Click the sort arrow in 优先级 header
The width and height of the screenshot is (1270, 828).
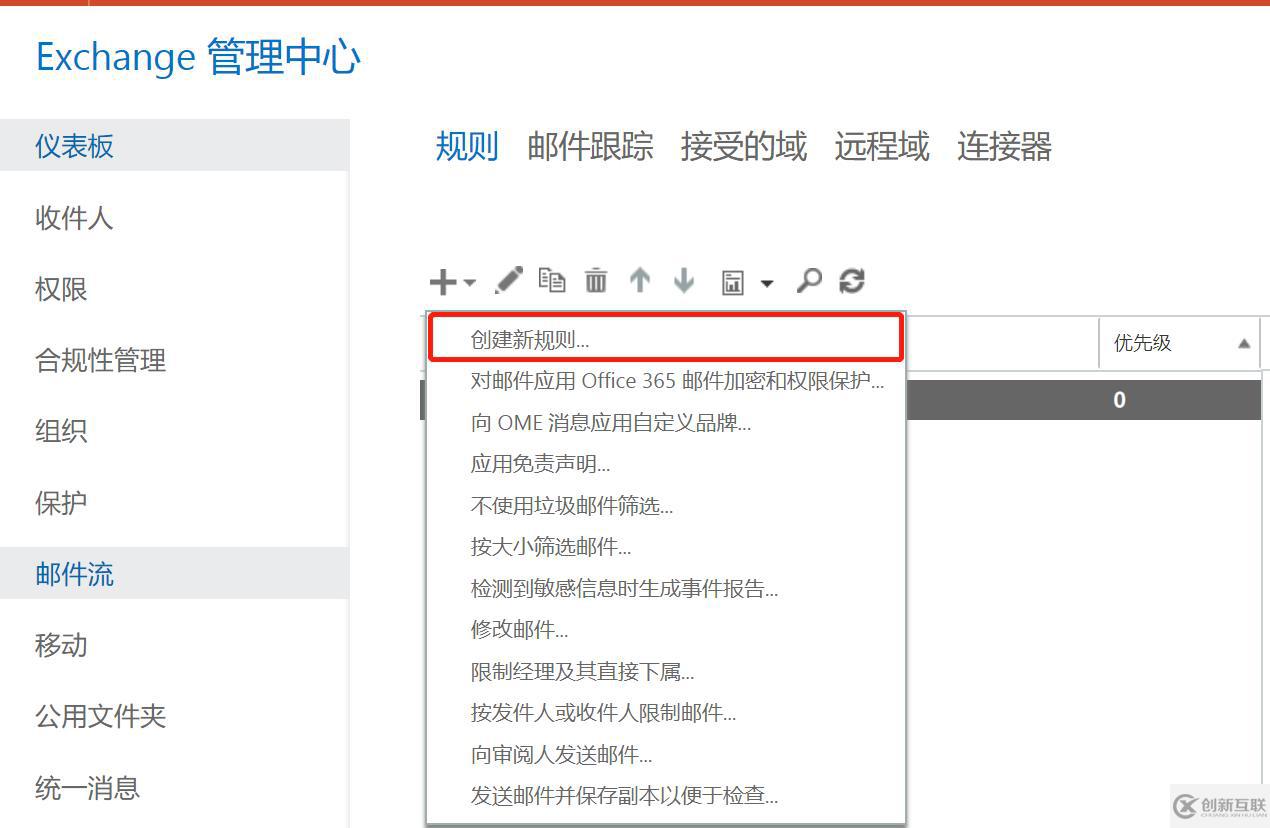click(x=1244, y=344)
